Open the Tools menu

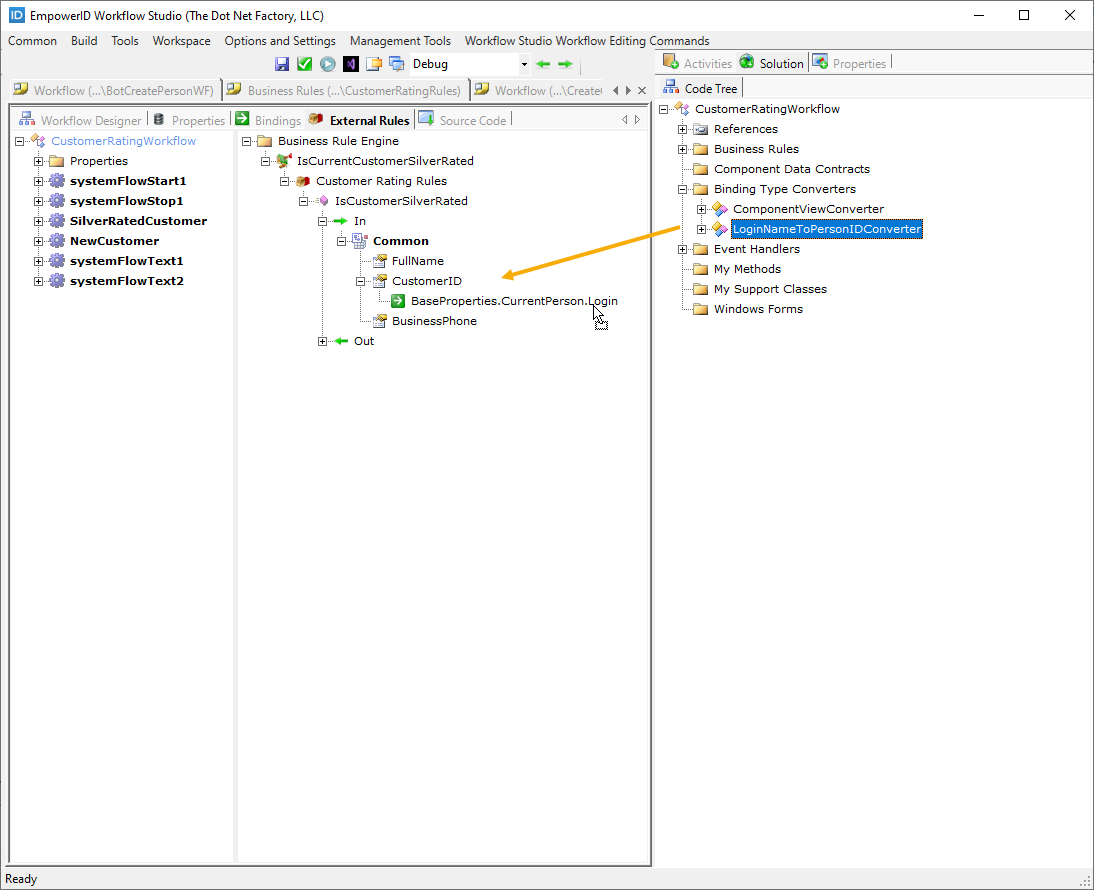tap(125, 40)
